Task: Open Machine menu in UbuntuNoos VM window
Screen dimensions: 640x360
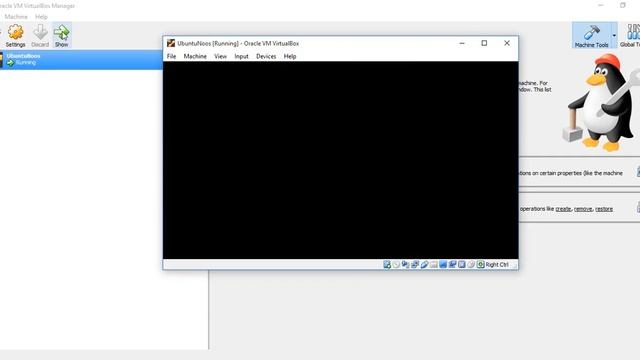Action: click(195, 56)
